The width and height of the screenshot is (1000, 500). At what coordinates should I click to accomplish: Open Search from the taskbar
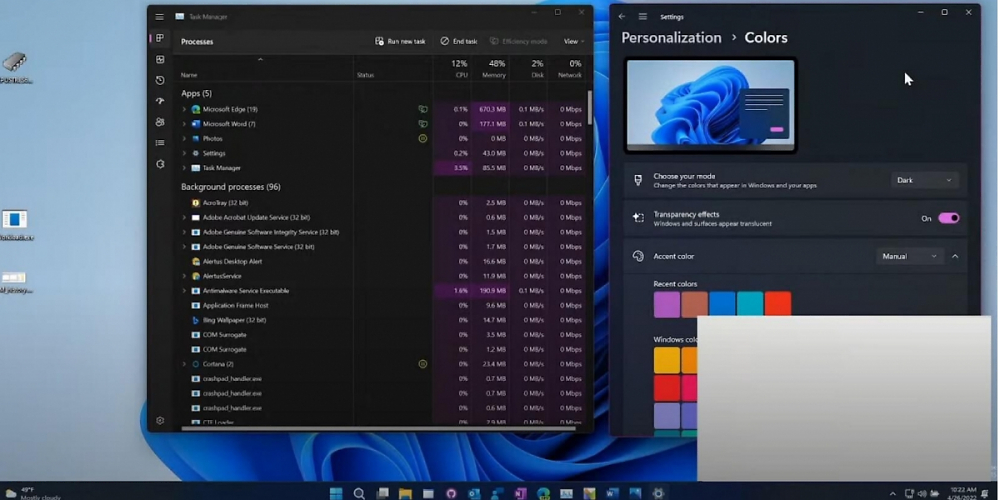(359, 494)
